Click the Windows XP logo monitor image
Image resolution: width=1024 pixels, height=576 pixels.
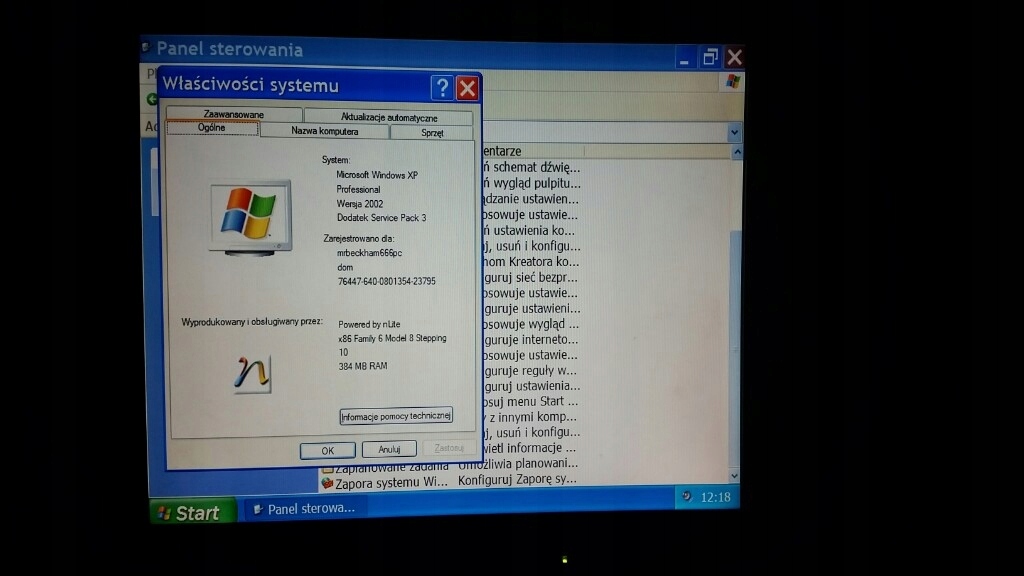250,218
